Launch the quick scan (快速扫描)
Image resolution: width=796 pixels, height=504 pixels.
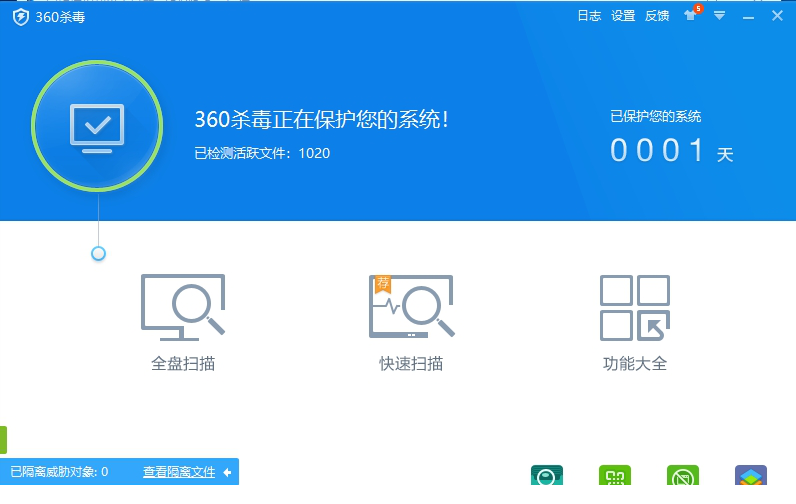tap(411, 323)
